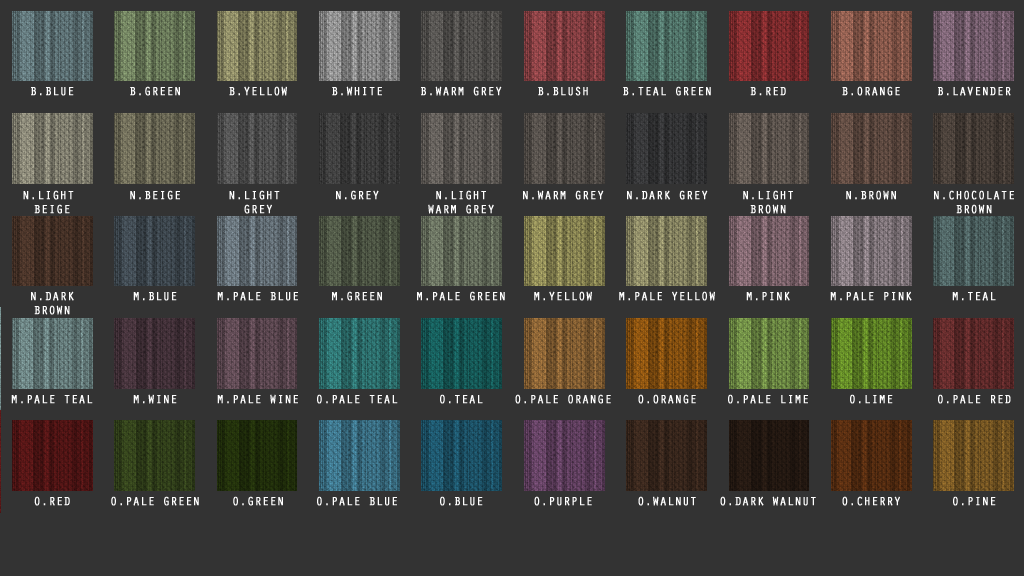Choose the B.LAVENDER swatch
The width and height of the screenshot is (1024, 576).
pyautogui.click(x=973, y=46)
